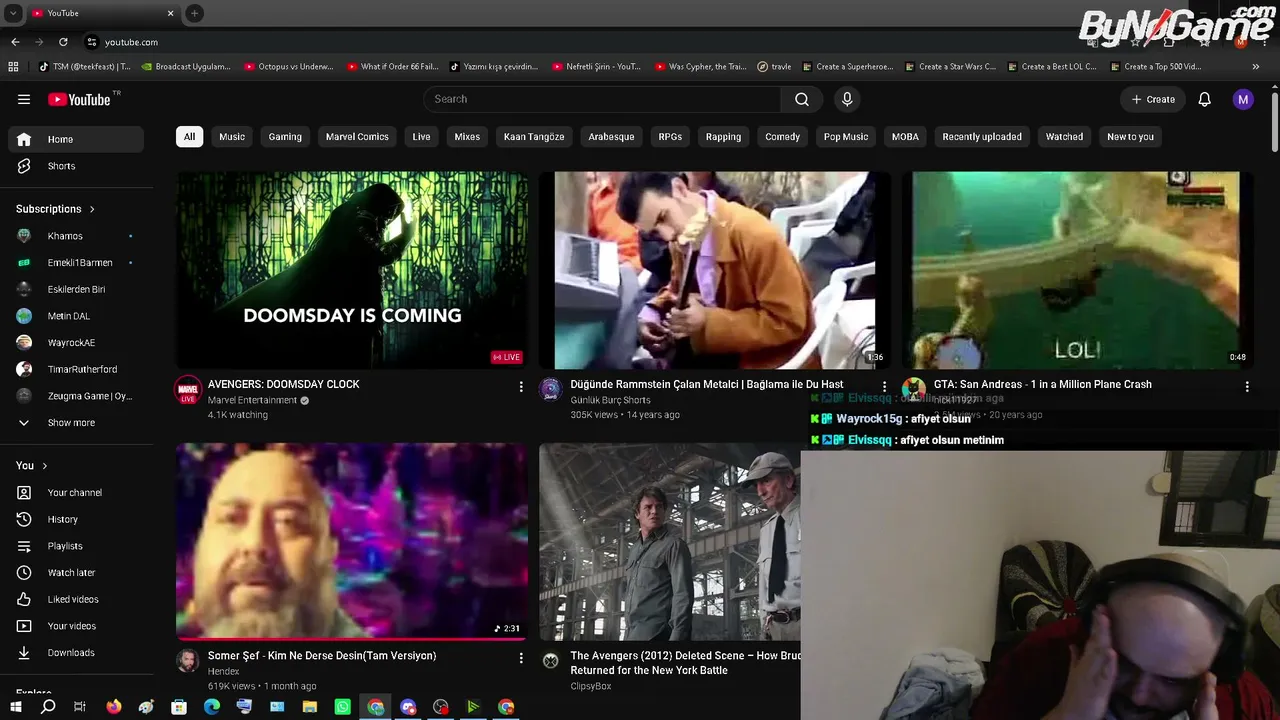Select the Marvel Comics filter chip
This screenshot has height=720, width=1280.
coord(357,137)
